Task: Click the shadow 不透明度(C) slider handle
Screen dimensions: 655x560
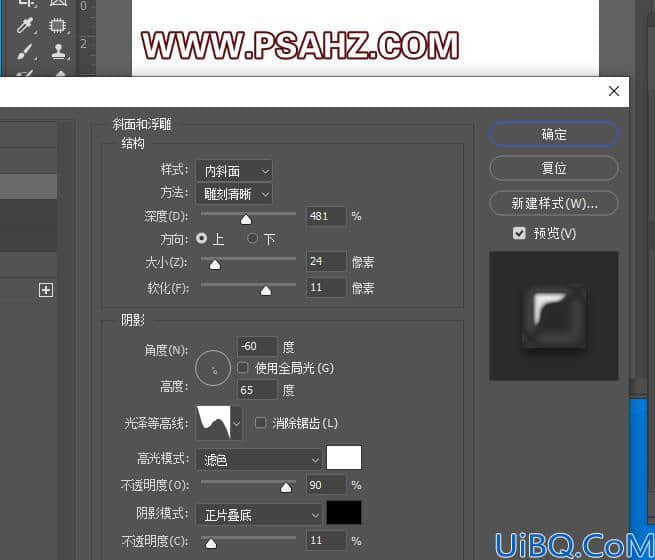Action: tap(211, 543)
